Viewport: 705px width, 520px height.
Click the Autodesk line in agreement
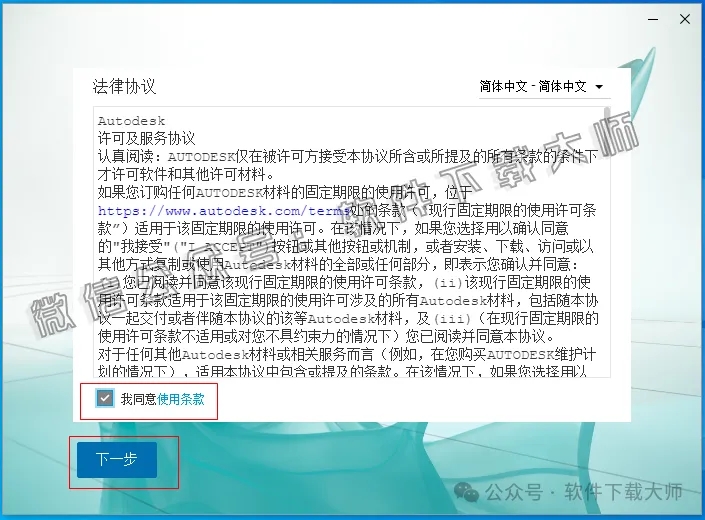pos(132,121)
